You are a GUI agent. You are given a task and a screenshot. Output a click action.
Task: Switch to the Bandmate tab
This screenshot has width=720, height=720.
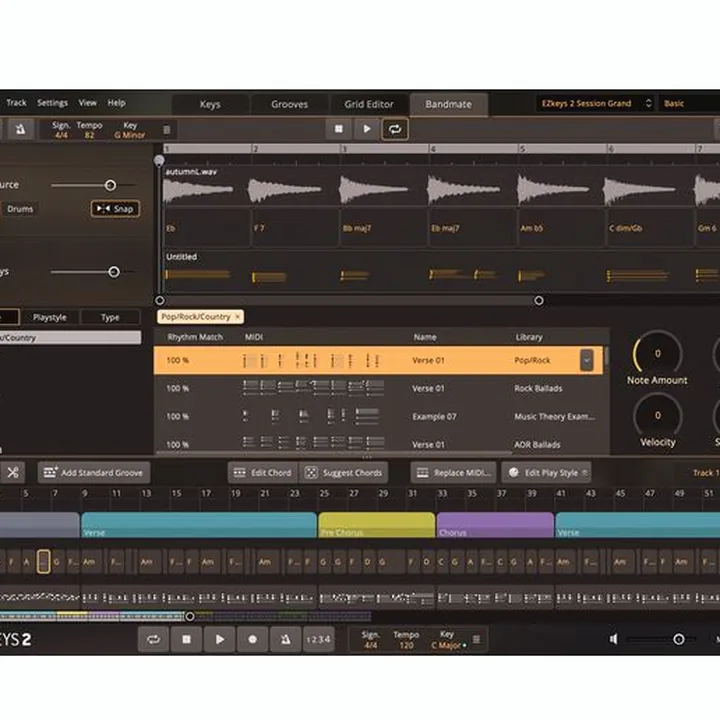[449, 104]
